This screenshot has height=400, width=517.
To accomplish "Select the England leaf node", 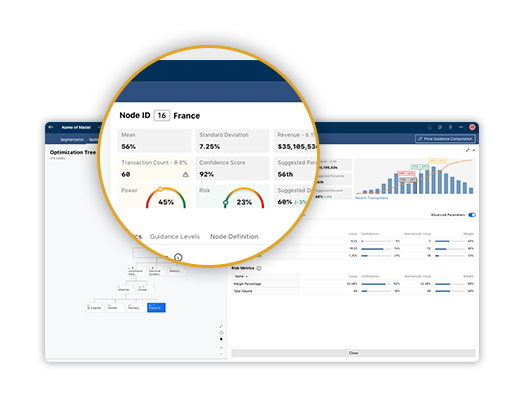I will coord(94,307).
